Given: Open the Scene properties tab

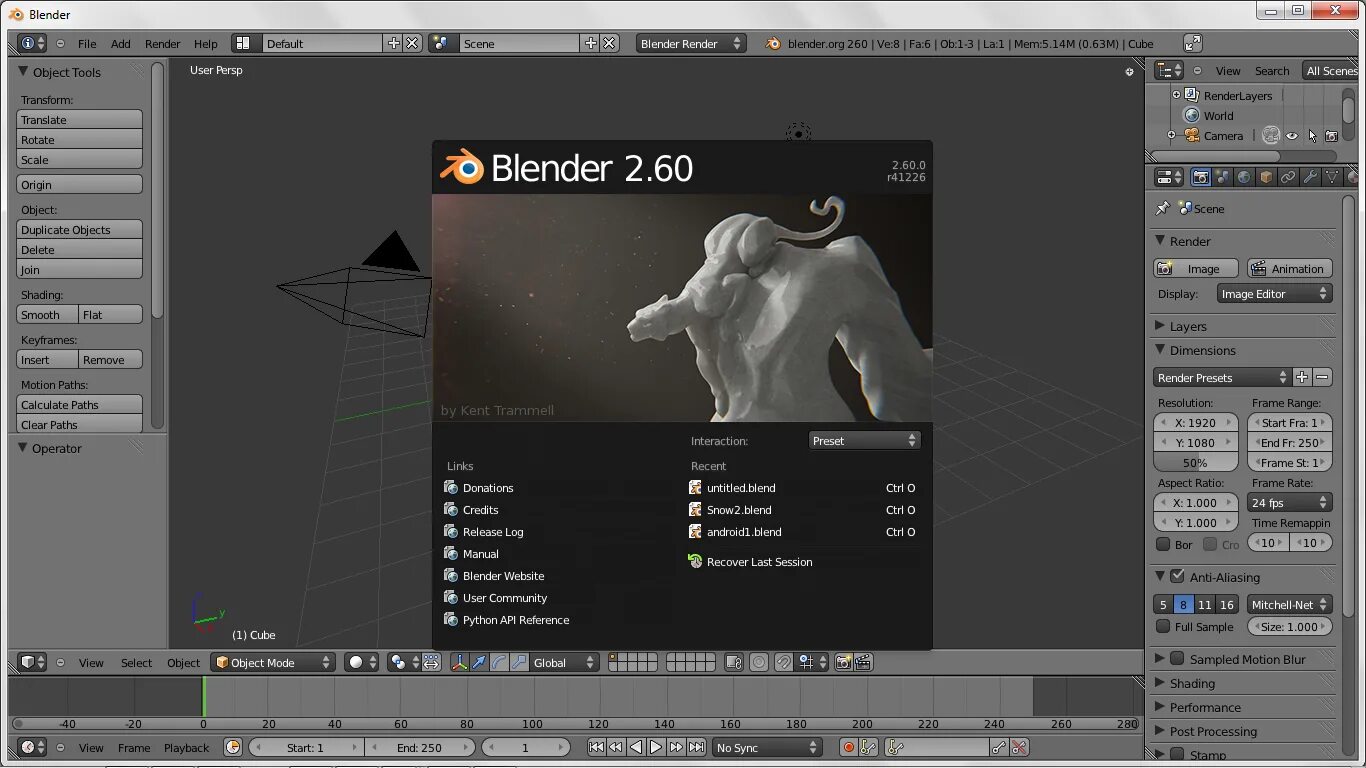Looking at the screenshot, I should (1223, 177).
